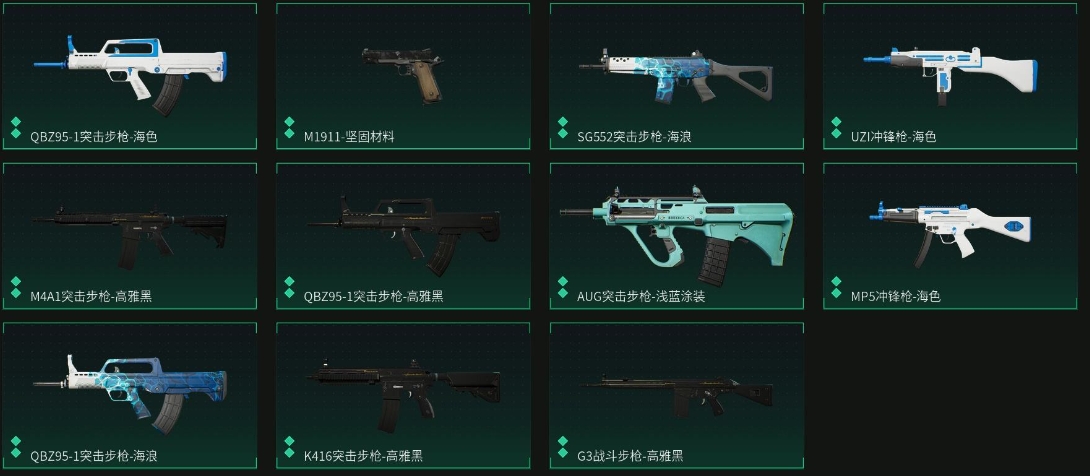This screenshot has width=1090, height=476.
Task: Choose the blue QBZ95-1 海浪 rifle image
Action: click(130, 395)
